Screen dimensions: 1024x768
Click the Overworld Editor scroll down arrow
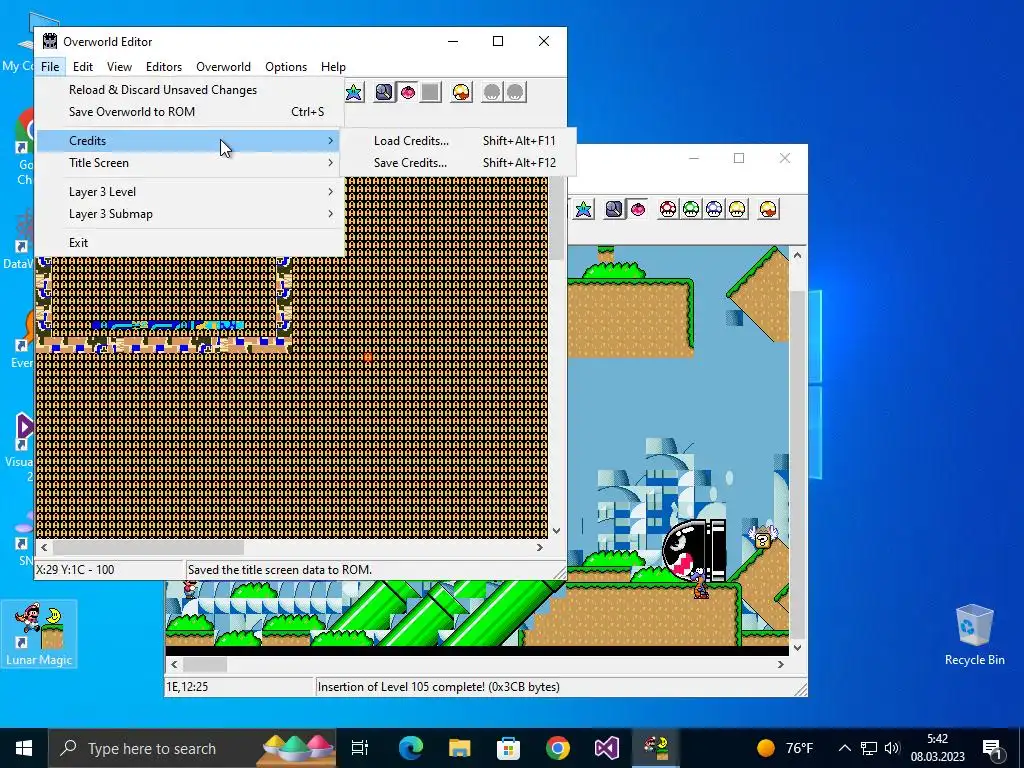coord(556,531)
